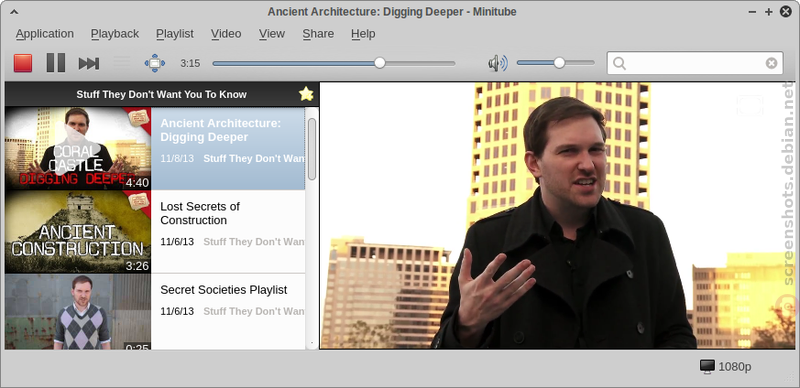Skip to the next video
Viewport: 800px width, 388px height.
[x=89, y=63]
